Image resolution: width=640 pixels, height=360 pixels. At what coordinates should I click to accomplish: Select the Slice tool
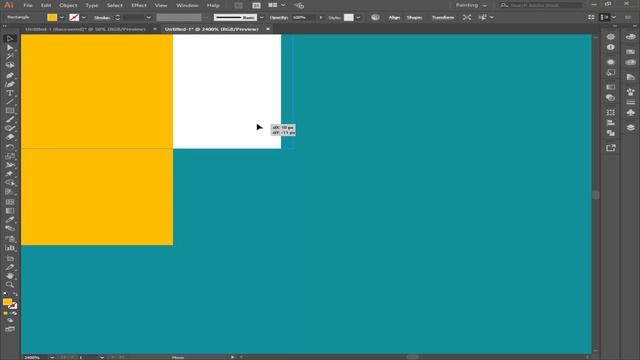pyautogui.click(x=10, y=267)
